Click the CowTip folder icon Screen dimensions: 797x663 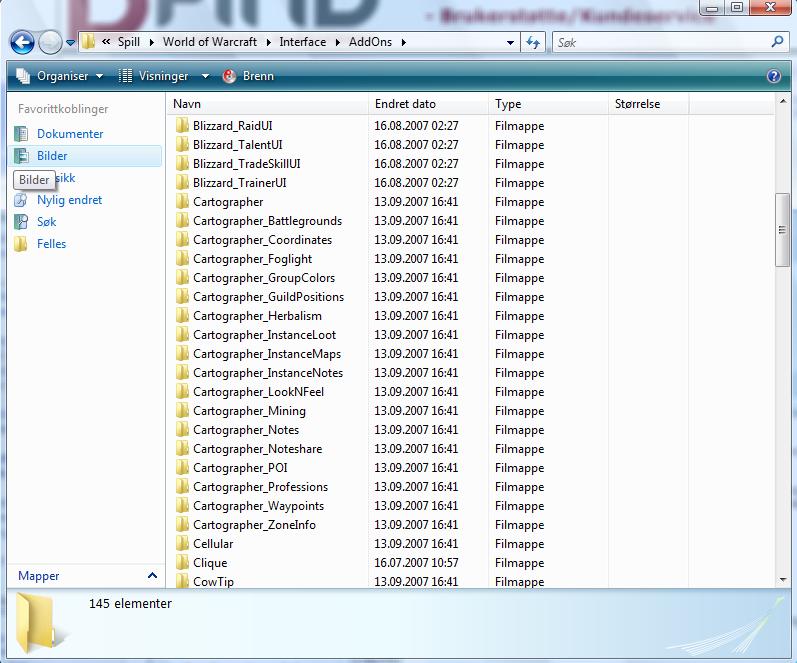pos(182,581)
